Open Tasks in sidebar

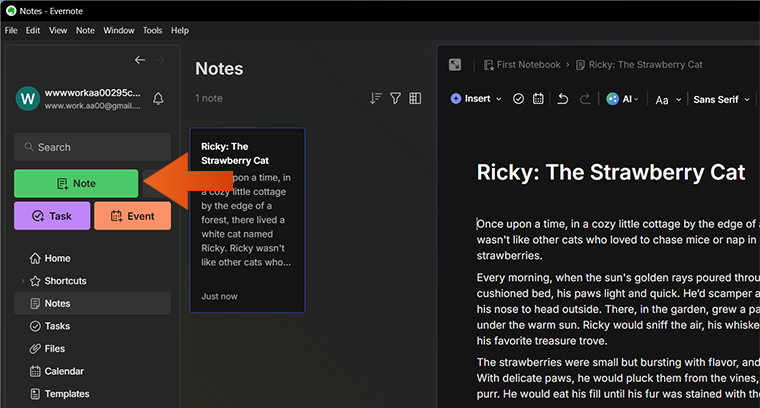tap(50, 326)
